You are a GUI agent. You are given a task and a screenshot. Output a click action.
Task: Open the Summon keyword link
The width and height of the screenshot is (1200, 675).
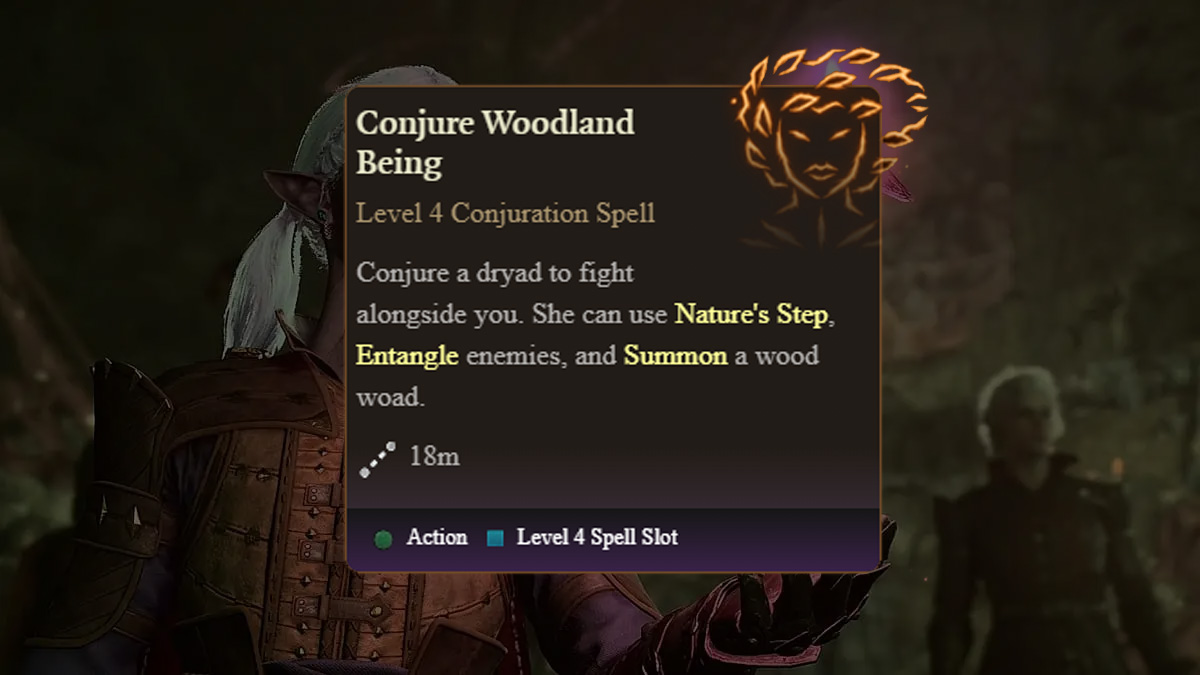pyautogui.click(x=675, y=356)
